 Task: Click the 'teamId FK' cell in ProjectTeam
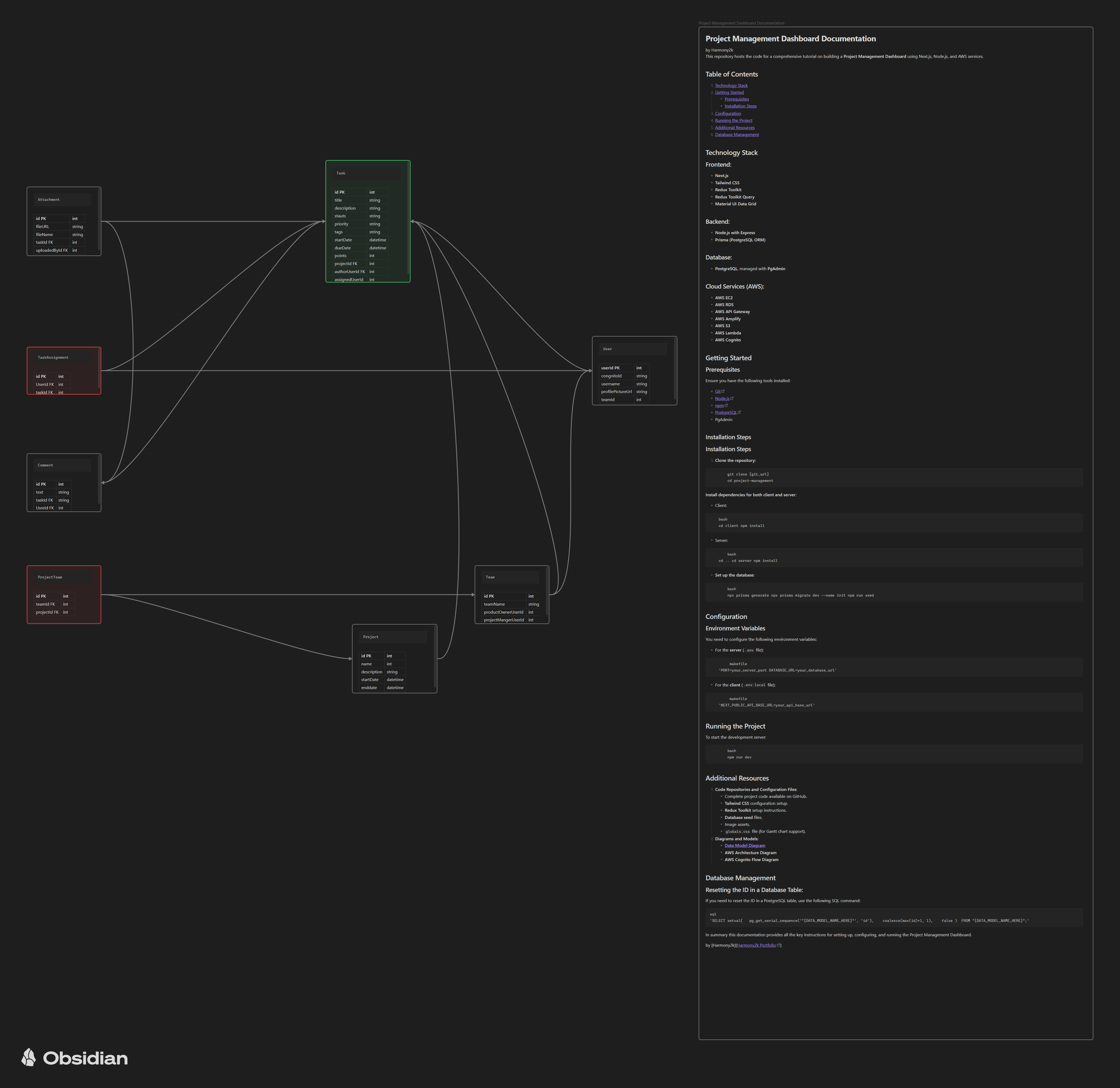(47, 604)
